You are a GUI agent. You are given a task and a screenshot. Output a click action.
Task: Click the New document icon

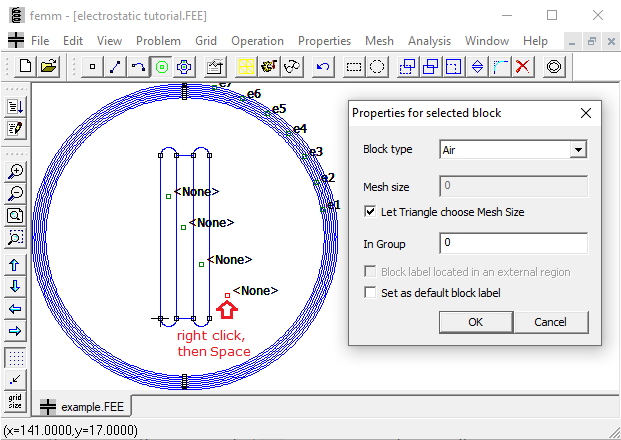(25, 67)
